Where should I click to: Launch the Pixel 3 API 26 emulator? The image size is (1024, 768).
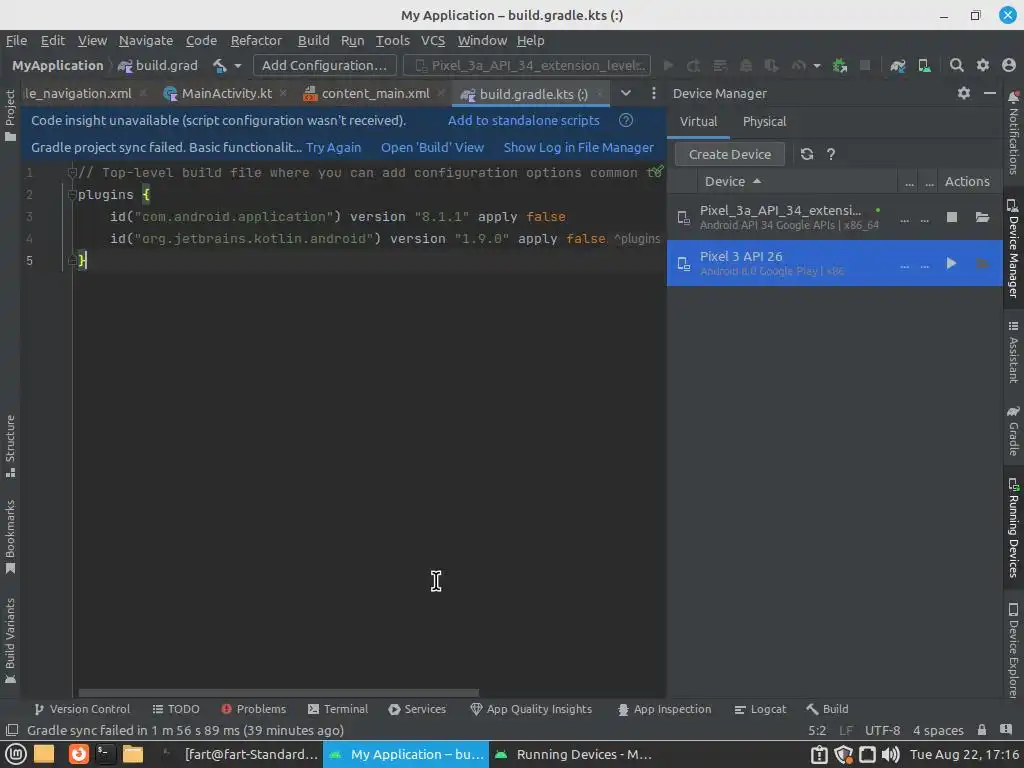pos(952,263)
